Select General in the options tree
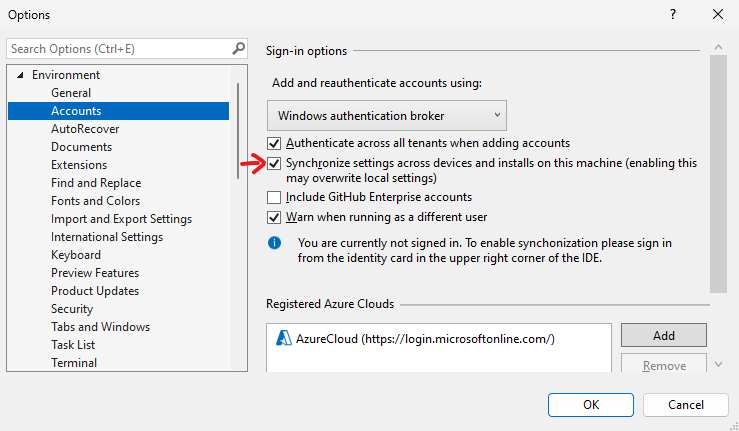The height and width of the screenshot is (431, 739). pyautogui.click(x=71, y=93)
